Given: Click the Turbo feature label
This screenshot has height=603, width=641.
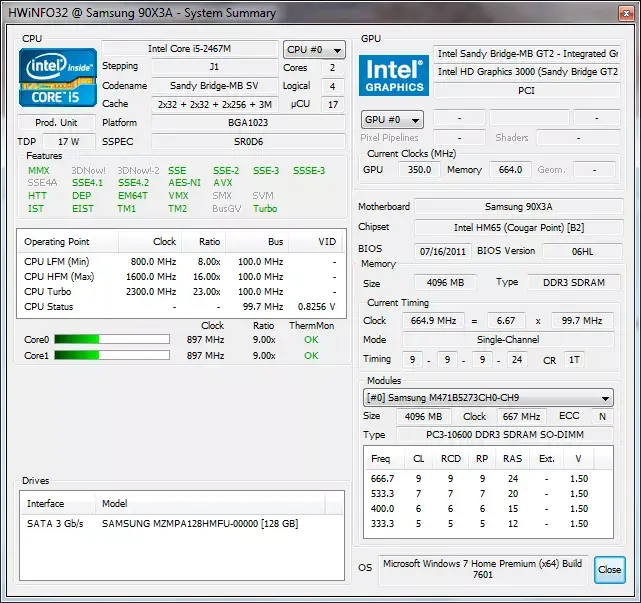Looking at the screenshot, I should 265,208.
